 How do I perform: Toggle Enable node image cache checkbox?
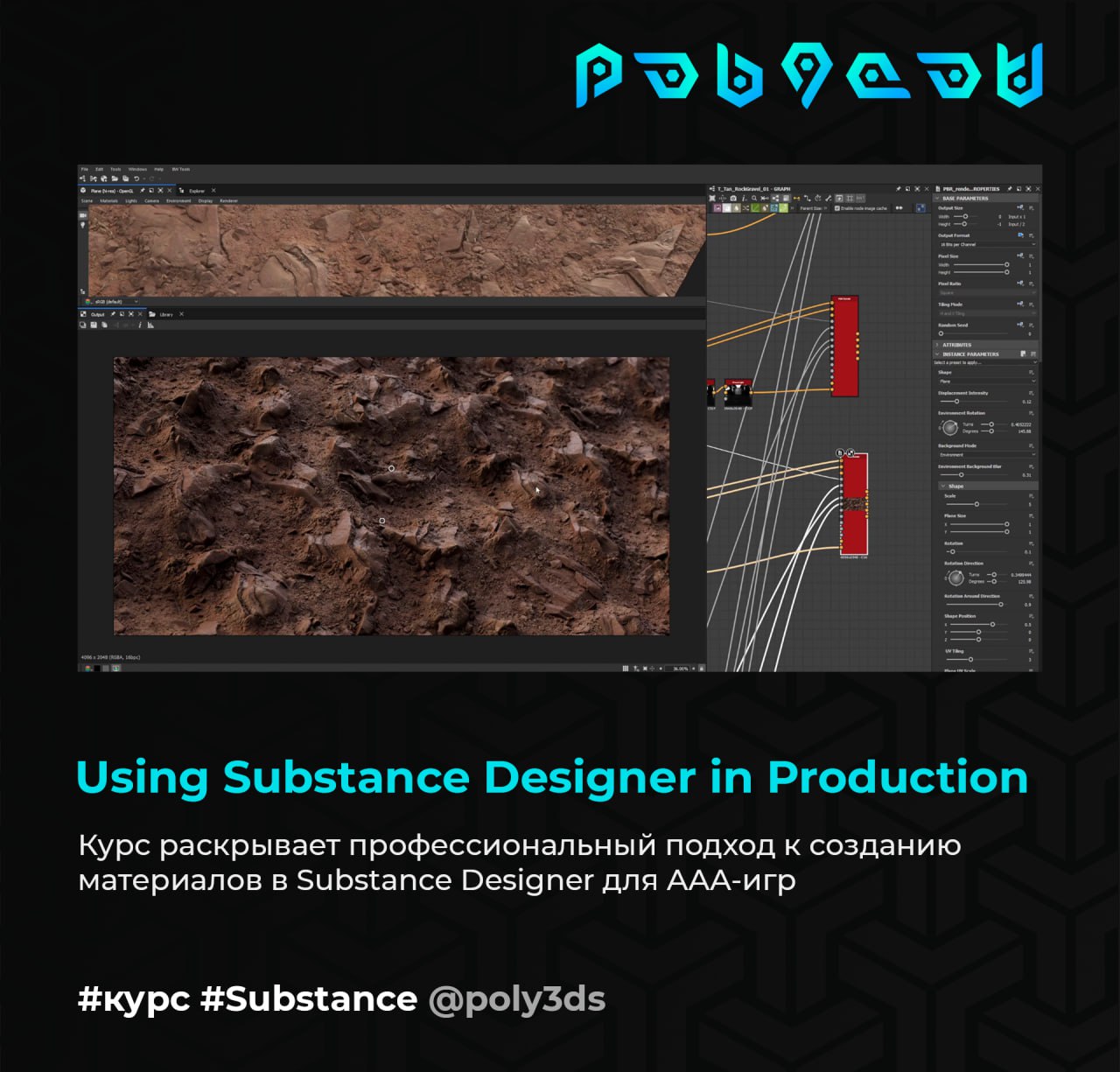click(x=836, y=208)
